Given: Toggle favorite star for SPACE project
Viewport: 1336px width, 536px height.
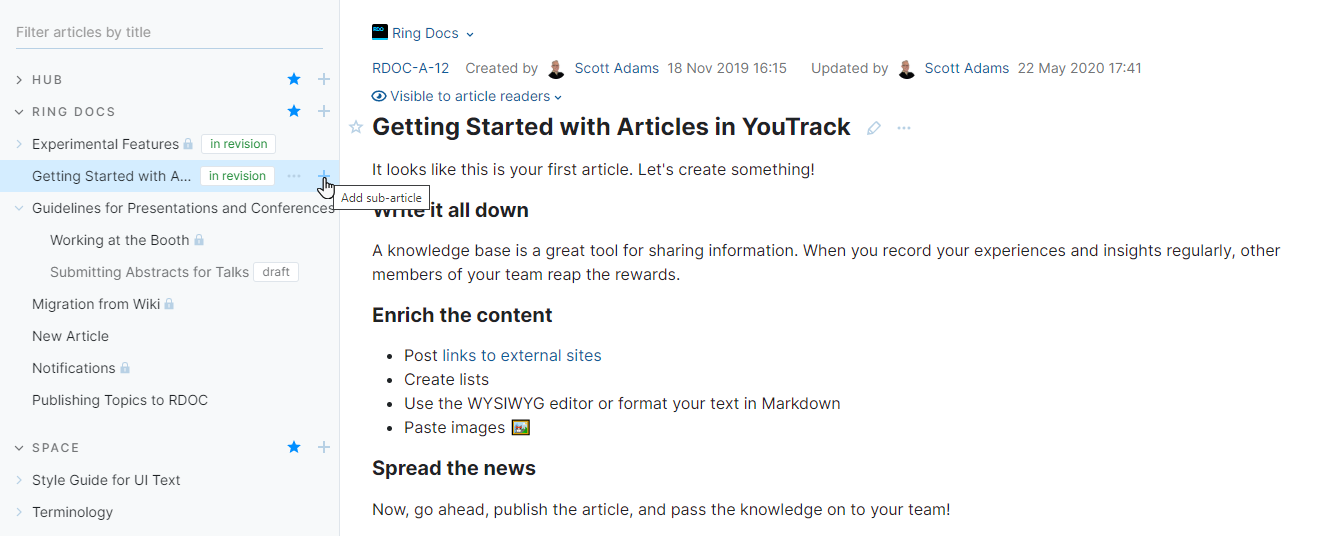Looking at the screenshot, I should pyautogui.click(x=294, y=448).
